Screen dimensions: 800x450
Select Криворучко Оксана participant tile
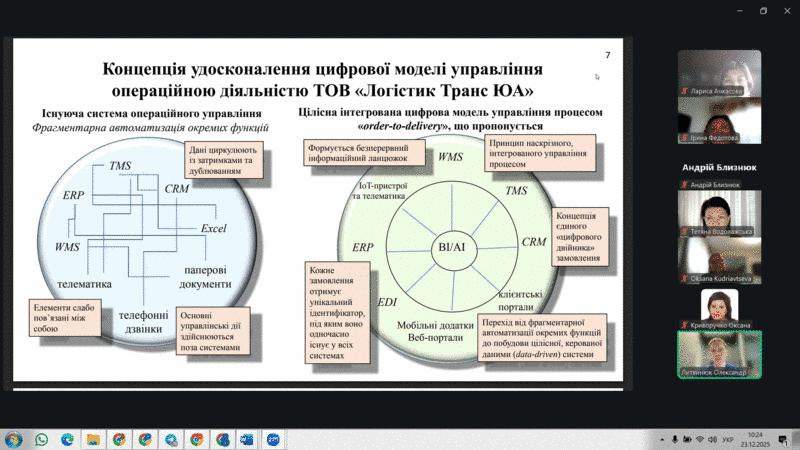coord(718,307)
